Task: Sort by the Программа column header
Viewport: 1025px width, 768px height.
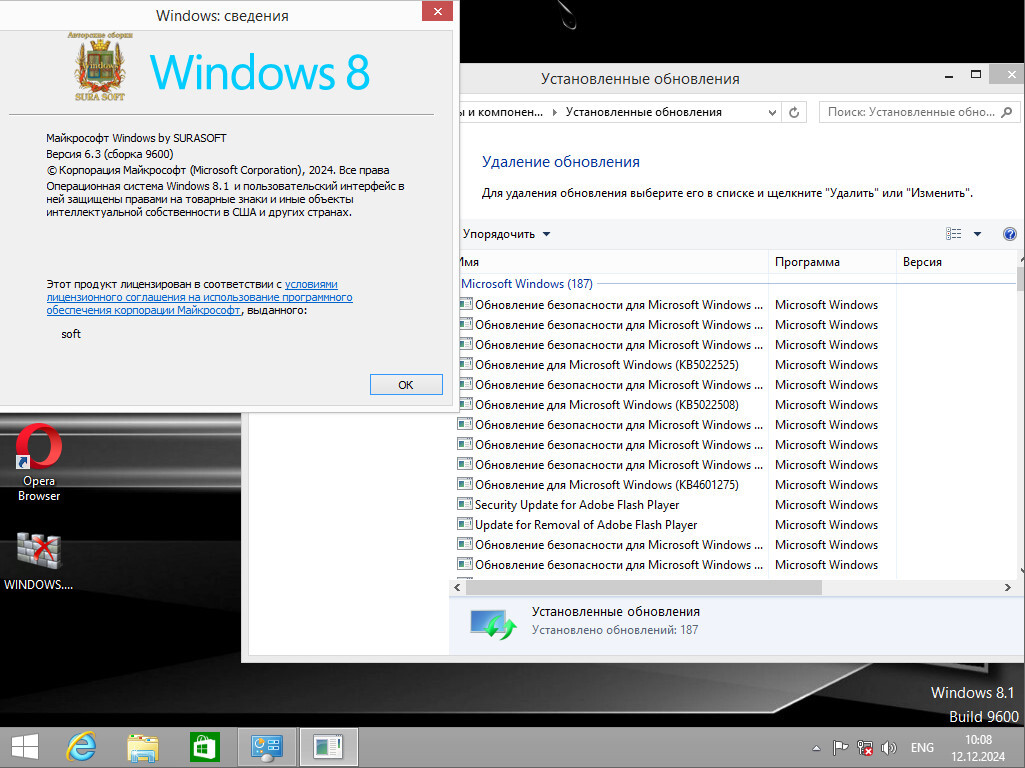Action: pyautogui.click(x=832, y=262)
